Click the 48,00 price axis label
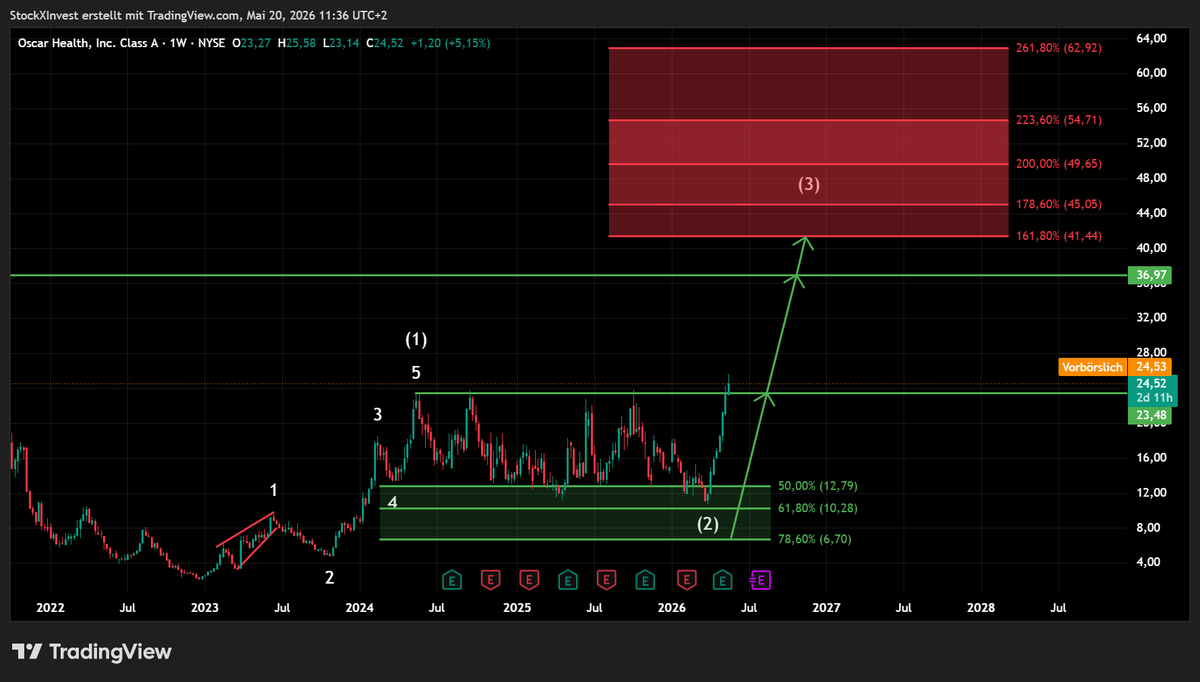1200x682 pixels. [1151, 178]
